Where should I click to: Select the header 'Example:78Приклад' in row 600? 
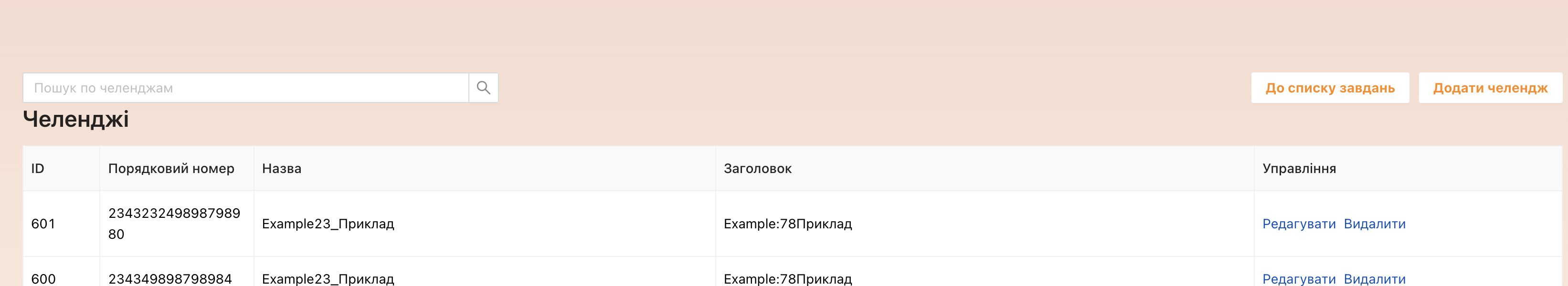pyautogui.click(x=788, y=279)
